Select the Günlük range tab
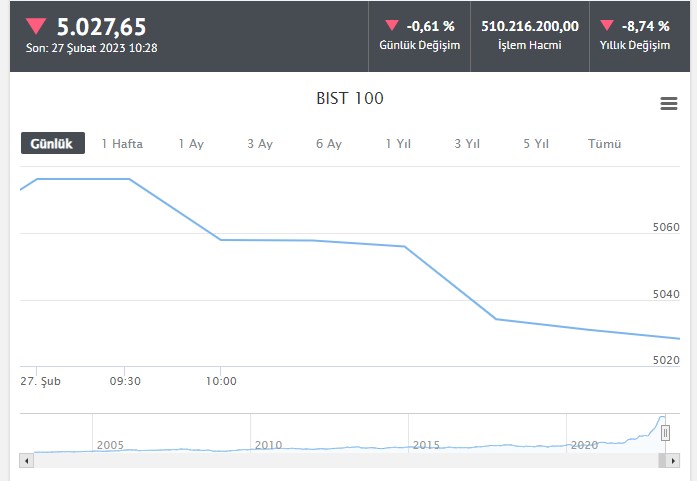Screen dimensions: 697x481 coord(53,143)
